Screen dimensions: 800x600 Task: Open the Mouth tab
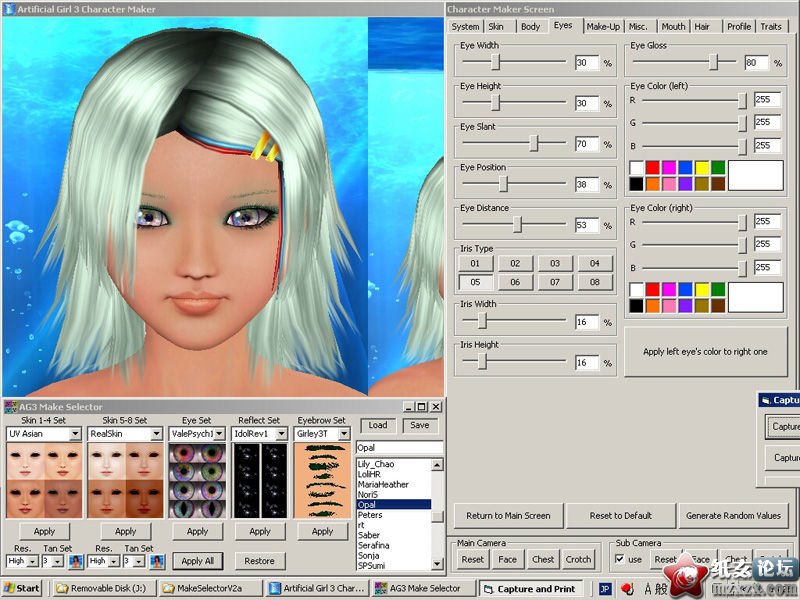tap(673, 27)
